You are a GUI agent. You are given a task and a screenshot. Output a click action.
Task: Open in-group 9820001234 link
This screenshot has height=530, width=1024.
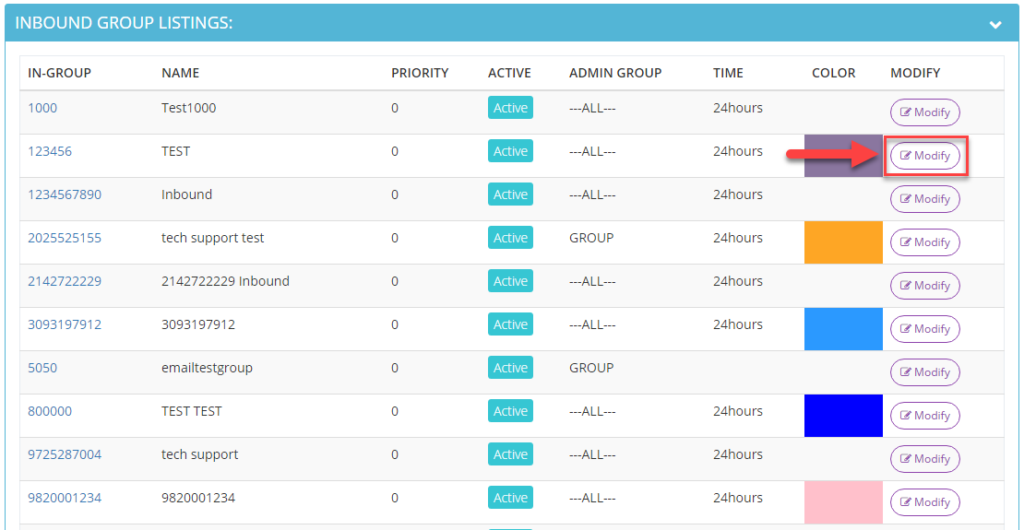click(65, 497)
